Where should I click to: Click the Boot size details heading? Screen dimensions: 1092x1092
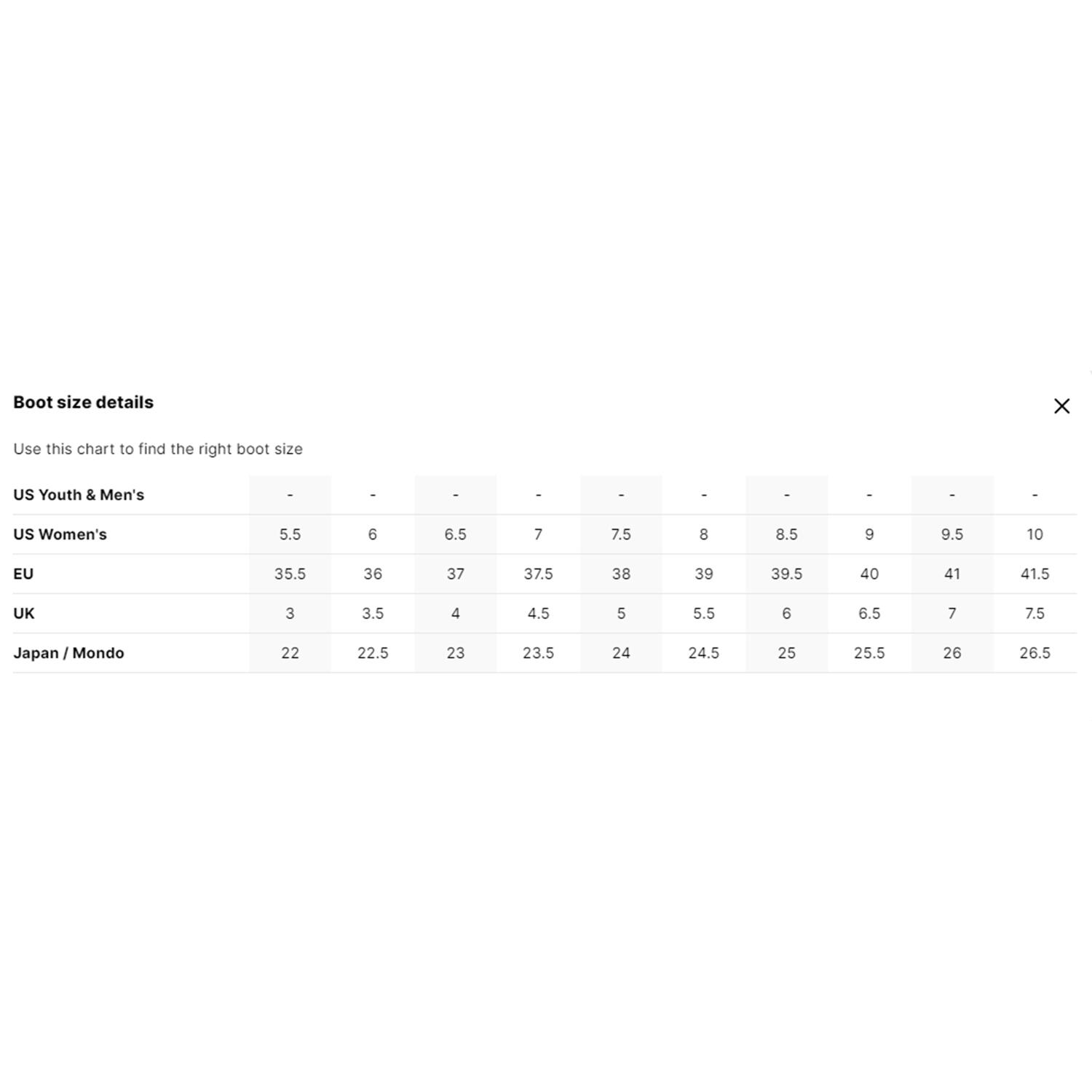[x=83, y=403]
